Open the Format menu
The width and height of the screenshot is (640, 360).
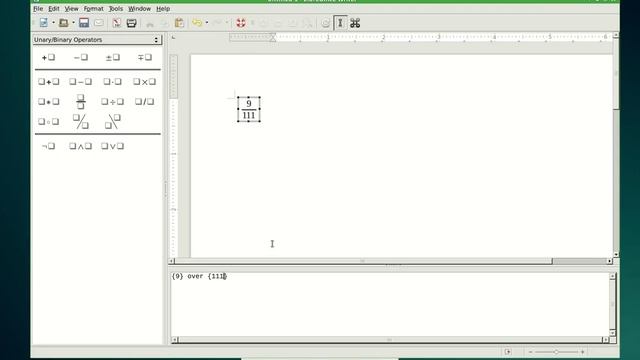(x=93, y=9)
